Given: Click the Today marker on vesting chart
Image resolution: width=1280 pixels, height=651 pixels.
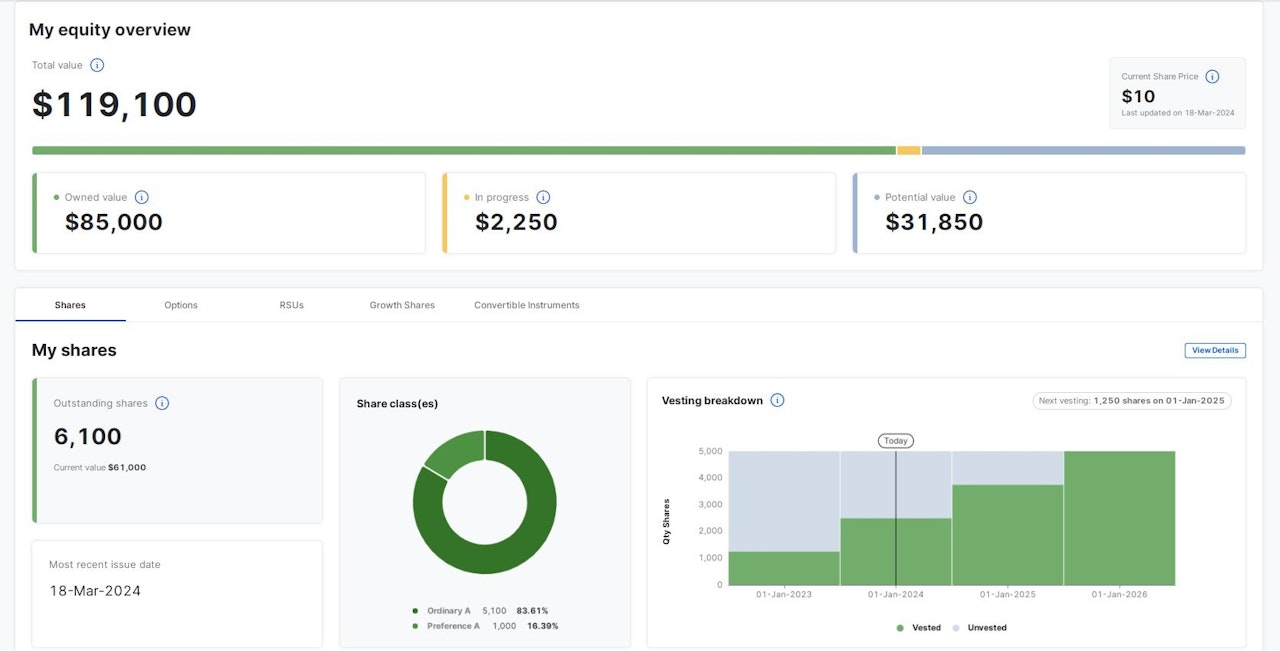Looking at the screenshot, I should (x=895, y=441).
